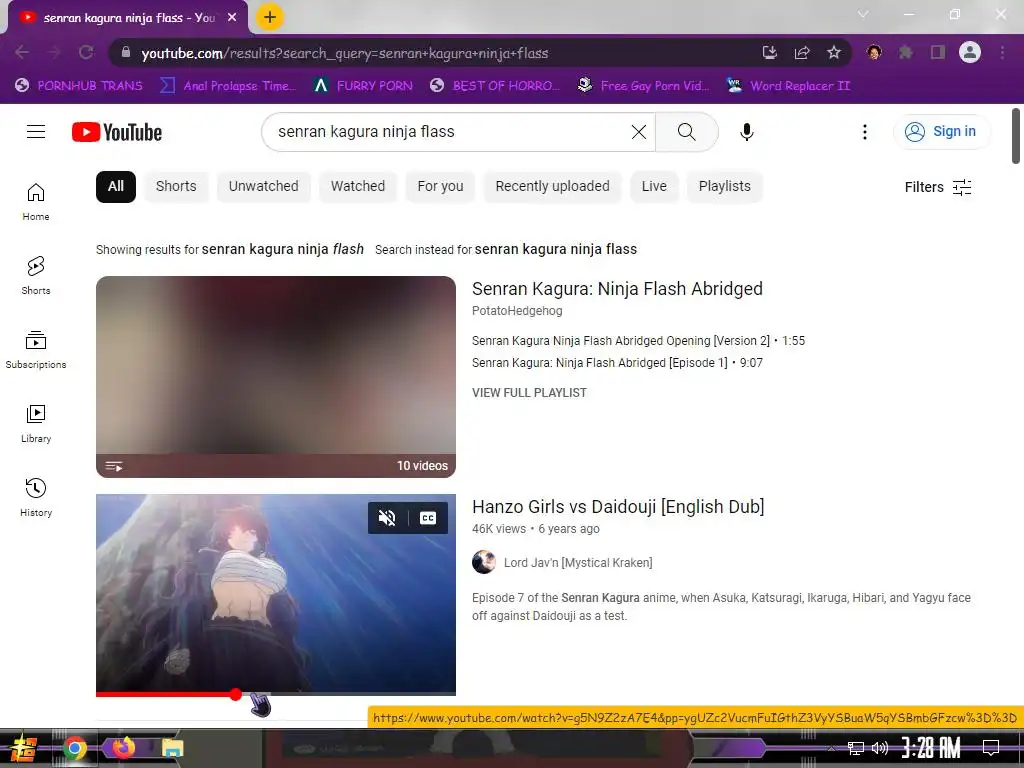1024x768 pixels.
Task: Click Lord Jav'n channel avatar
Action: (484, 562)
